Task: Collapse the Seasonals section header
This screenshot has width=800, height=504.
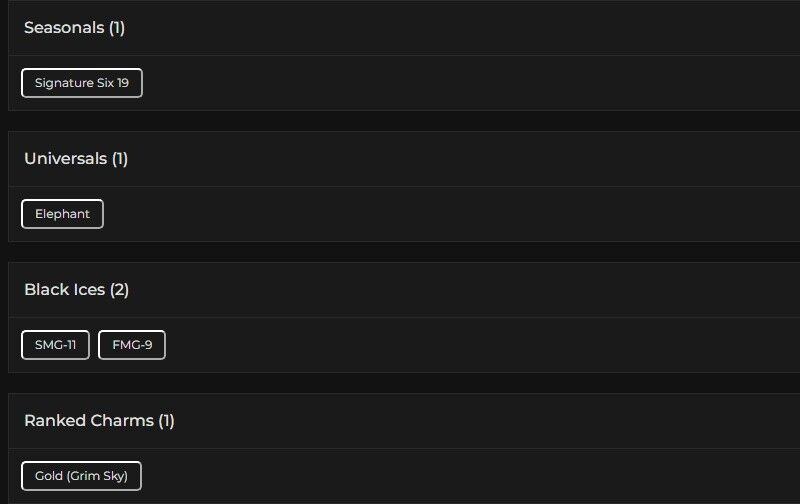Action: (x=64, y=28)
